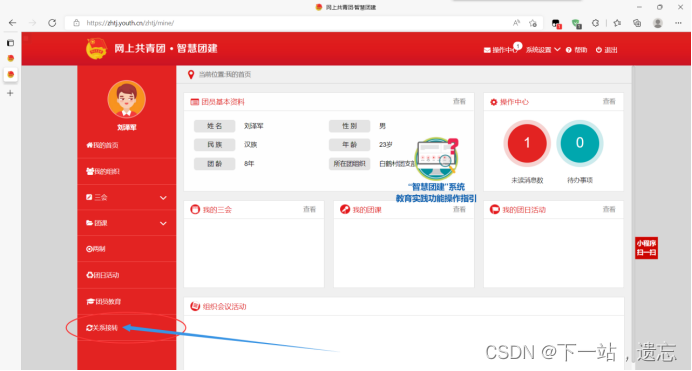Switch to the first vertical tab favicon
The height and width of the screenshot is (371, 692).
point(11,58)
